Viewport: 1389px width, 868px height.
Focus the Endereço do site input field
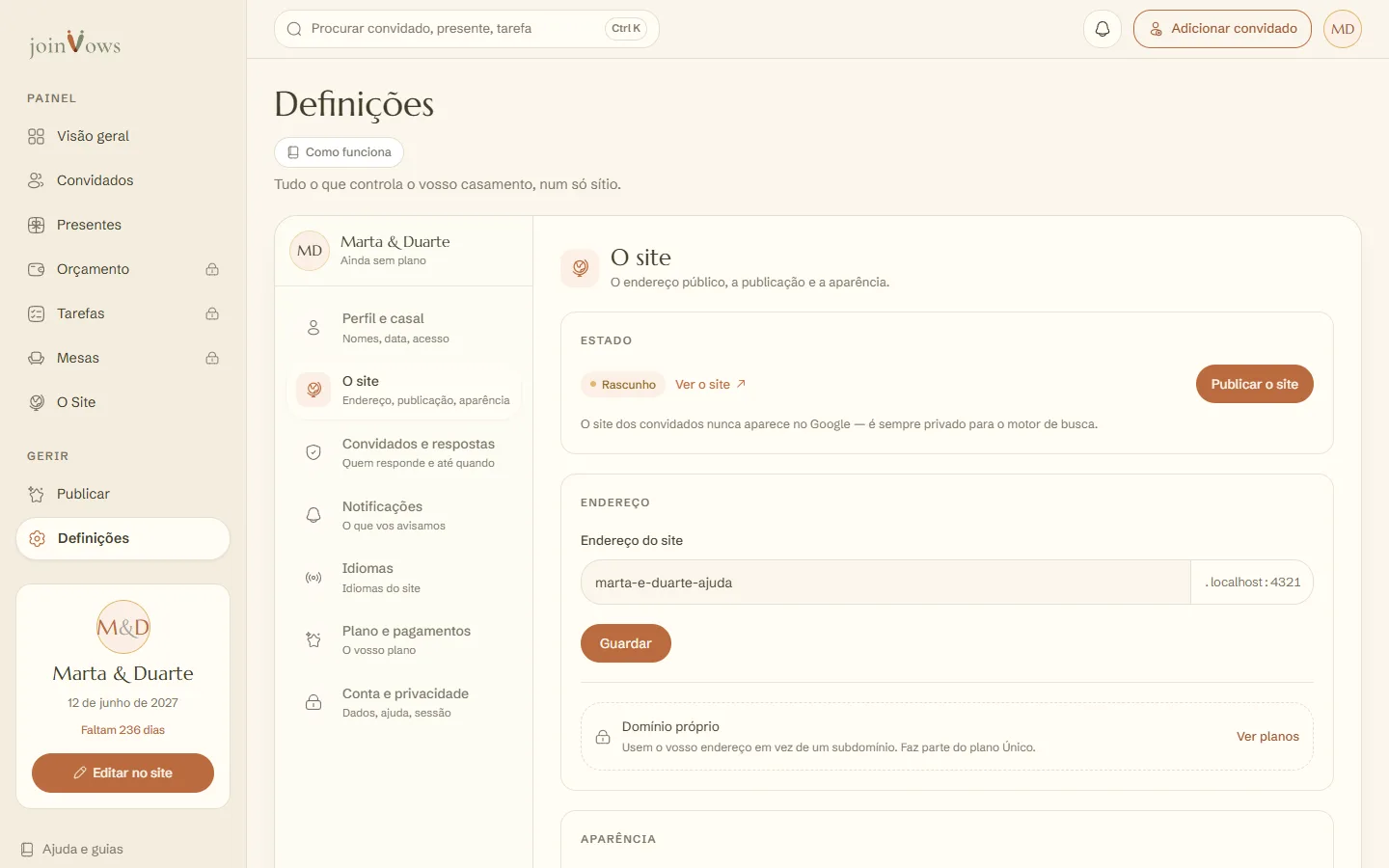(885, 583)
